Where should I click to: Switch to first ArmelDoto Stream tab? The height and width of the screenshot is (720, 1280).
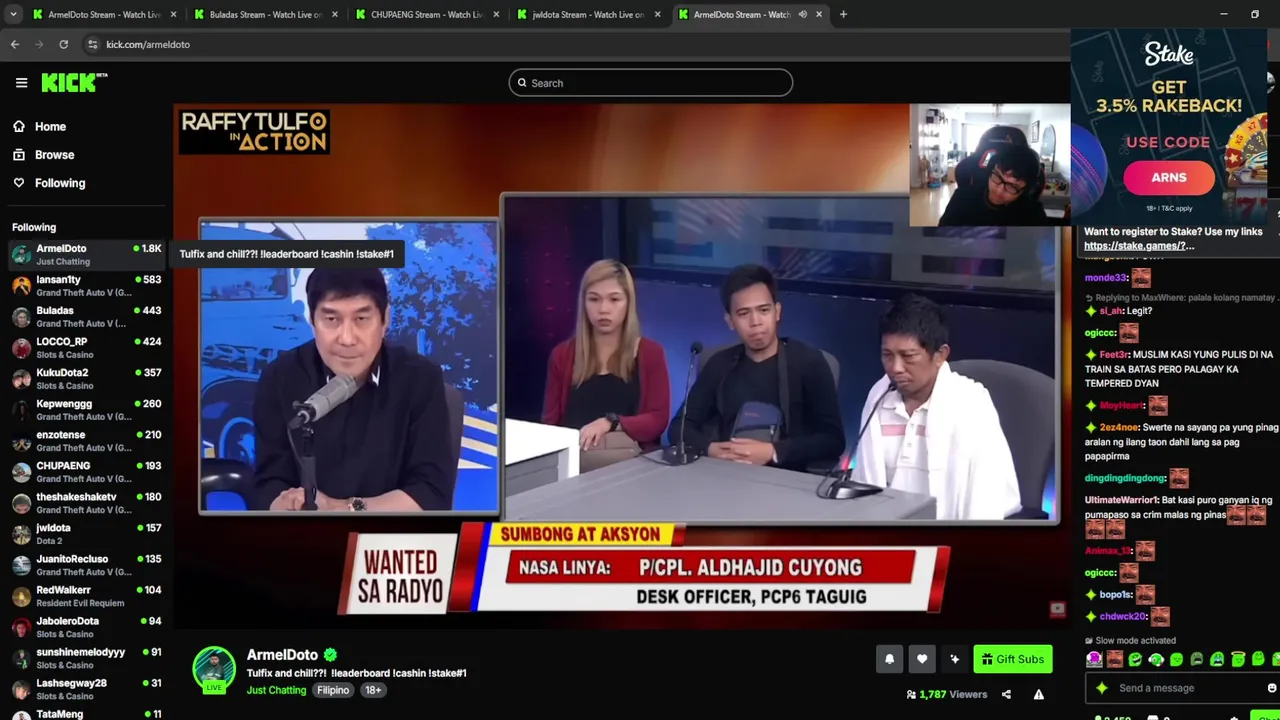(x=104, y=15)
